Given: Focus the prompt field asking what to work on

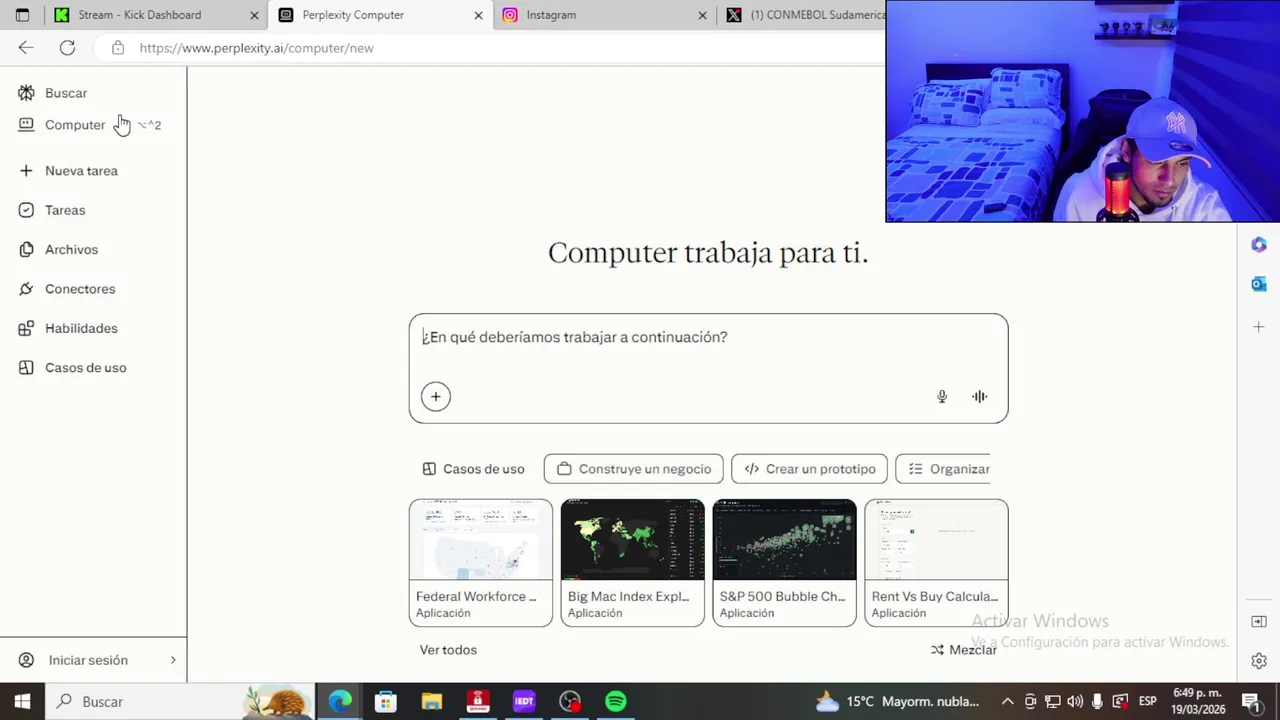Looking at the screenshot, I should click(708, 338).
